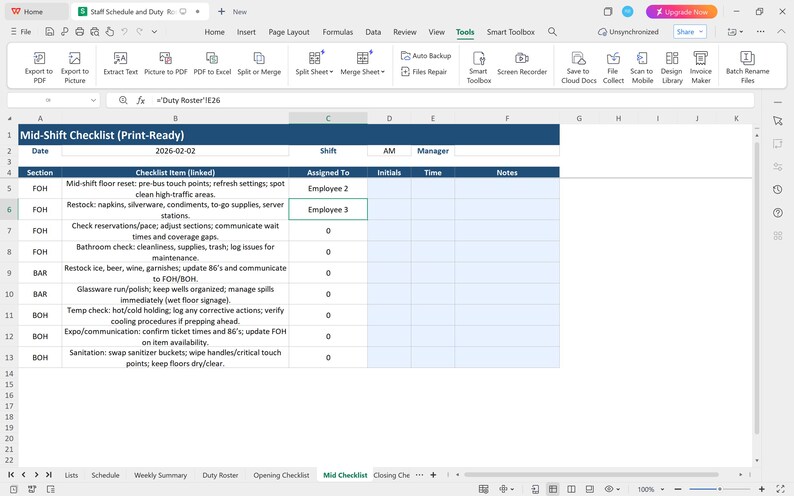Open the Name Box dropdown arrow

point(93,100)
